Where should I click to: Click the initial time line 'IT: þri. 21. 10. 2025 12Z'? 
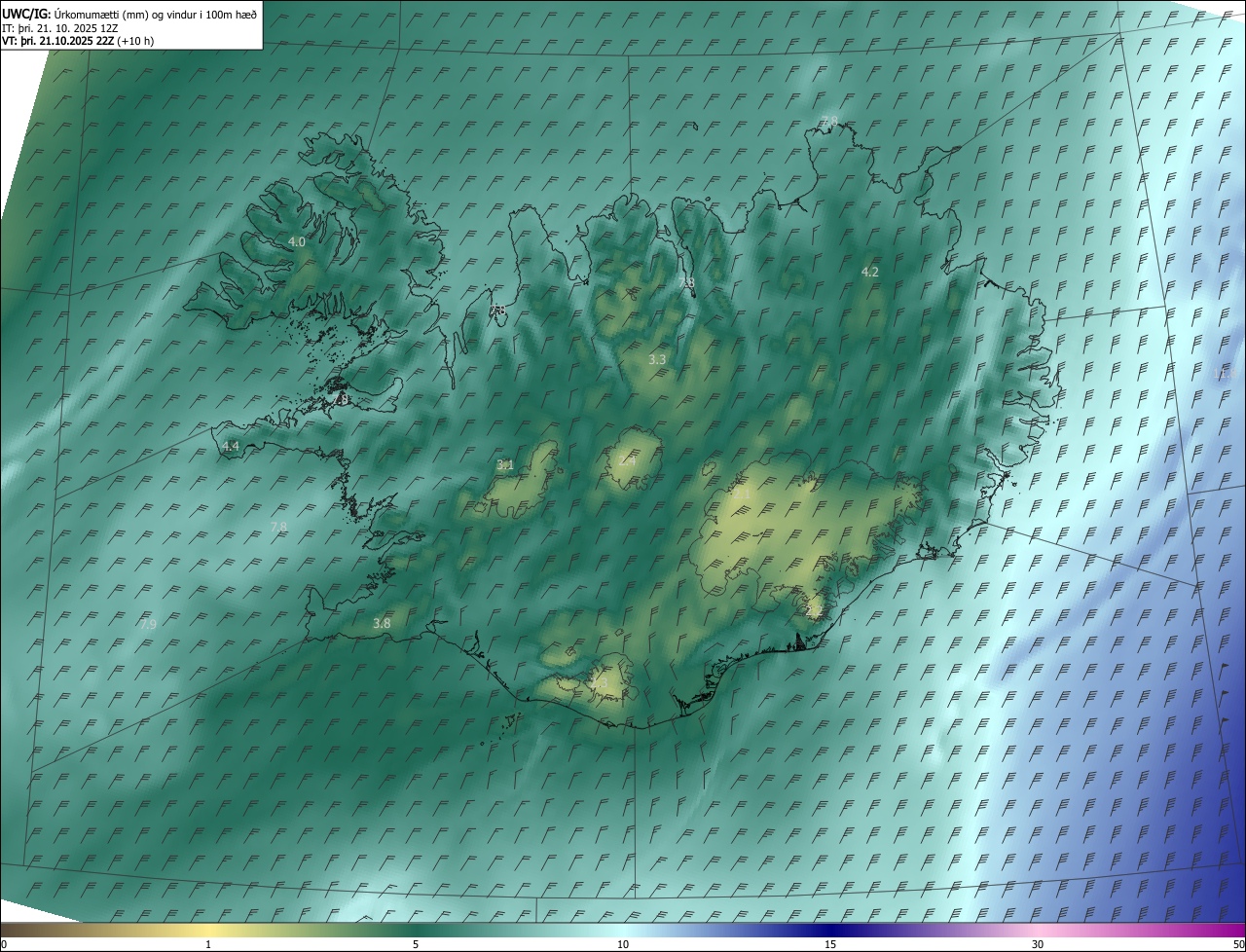coord(60,28)
